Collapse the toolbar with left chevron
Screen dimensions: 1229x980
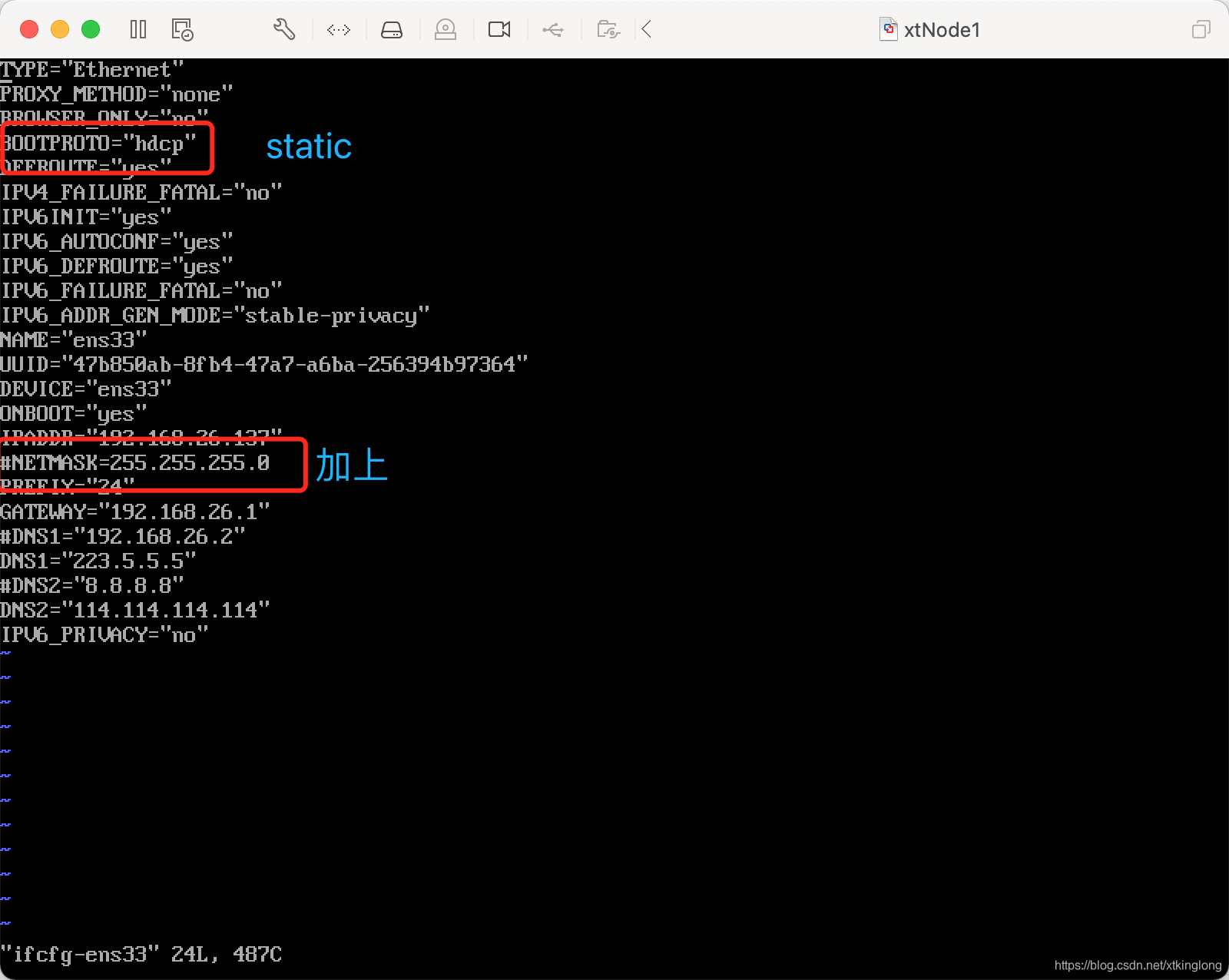647,30
